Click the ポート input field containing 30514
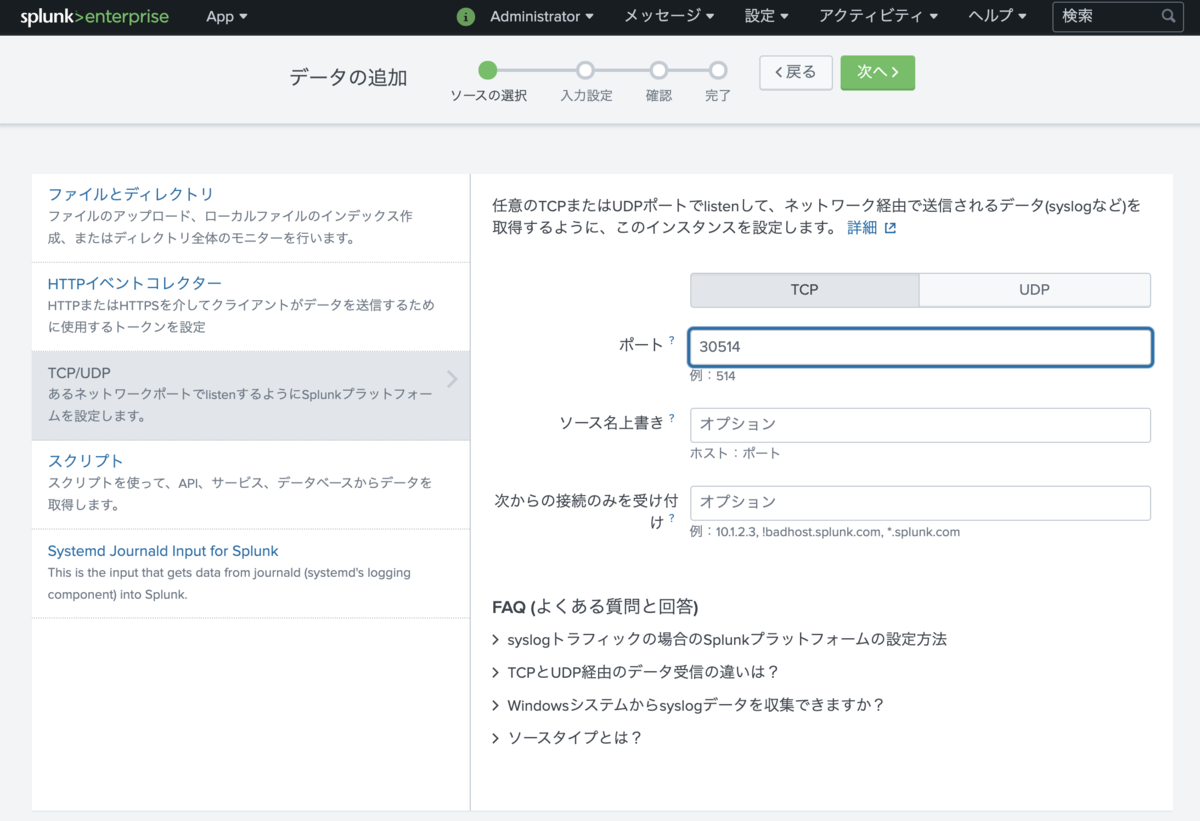The width and height of the screenshot is (1200, 821). [x=920, y=346]
